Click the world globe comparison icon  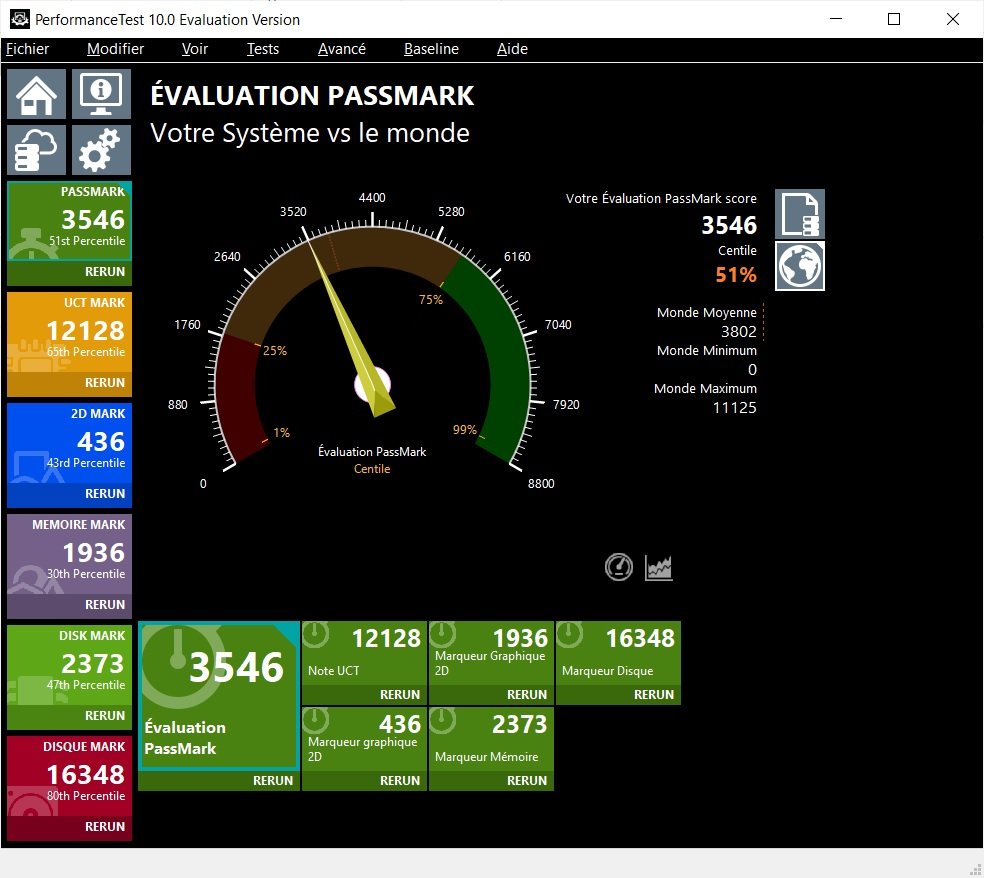point(800,266)
